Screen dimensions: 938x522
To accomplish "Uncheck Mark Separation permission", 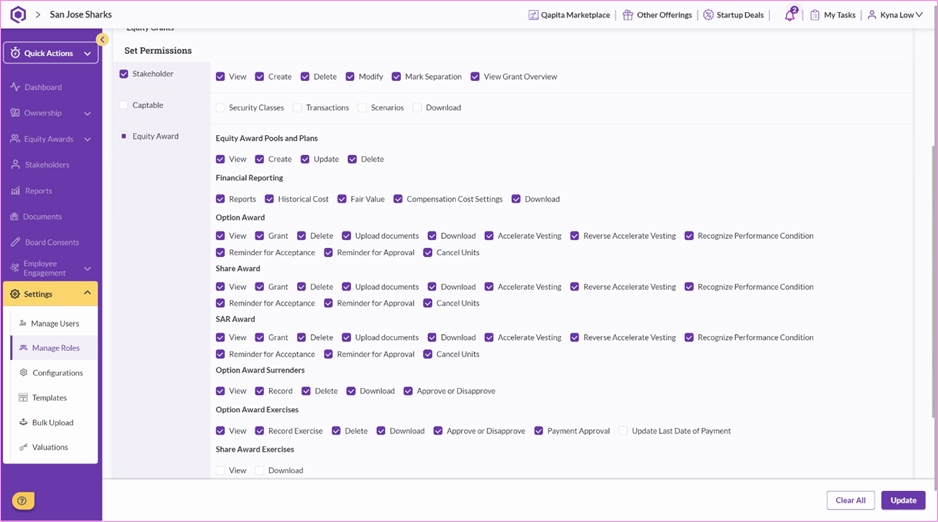I will tap(396, 77).
